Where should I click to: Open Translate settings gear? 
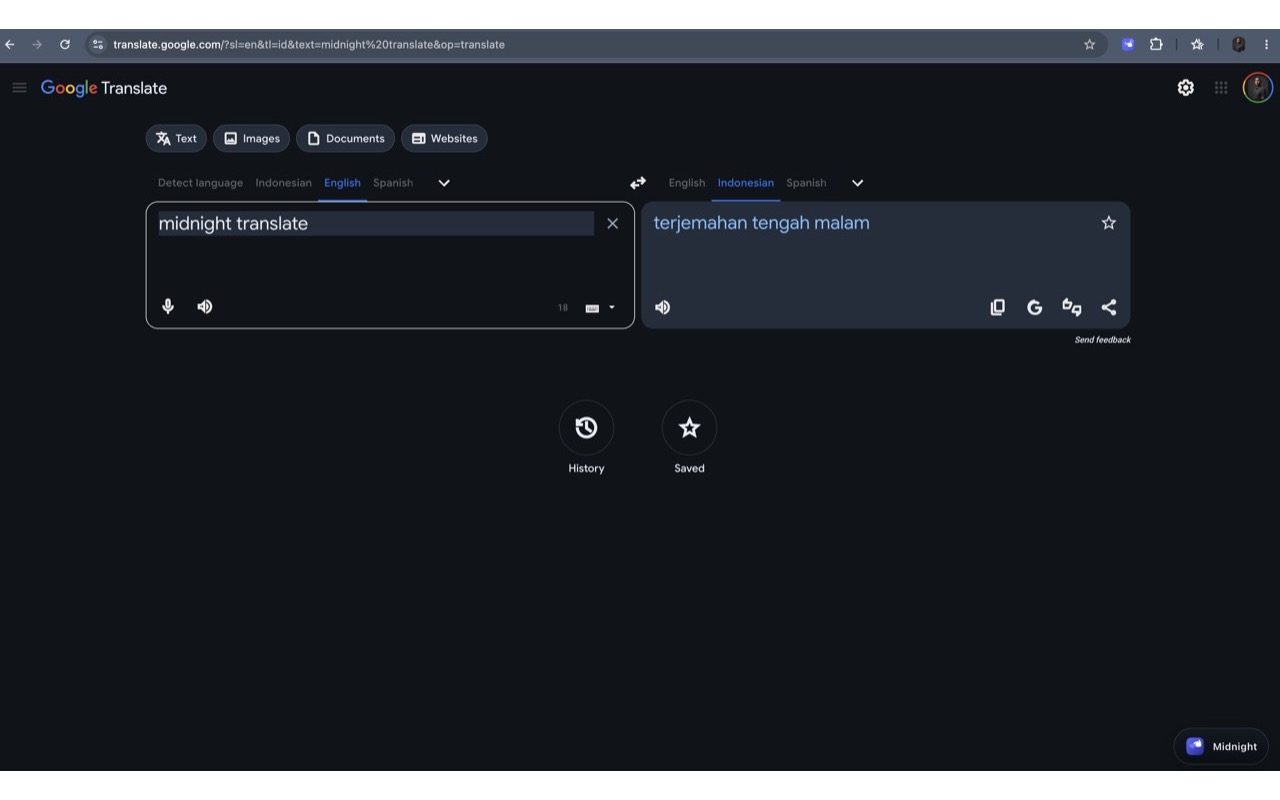click(1185, 88)
